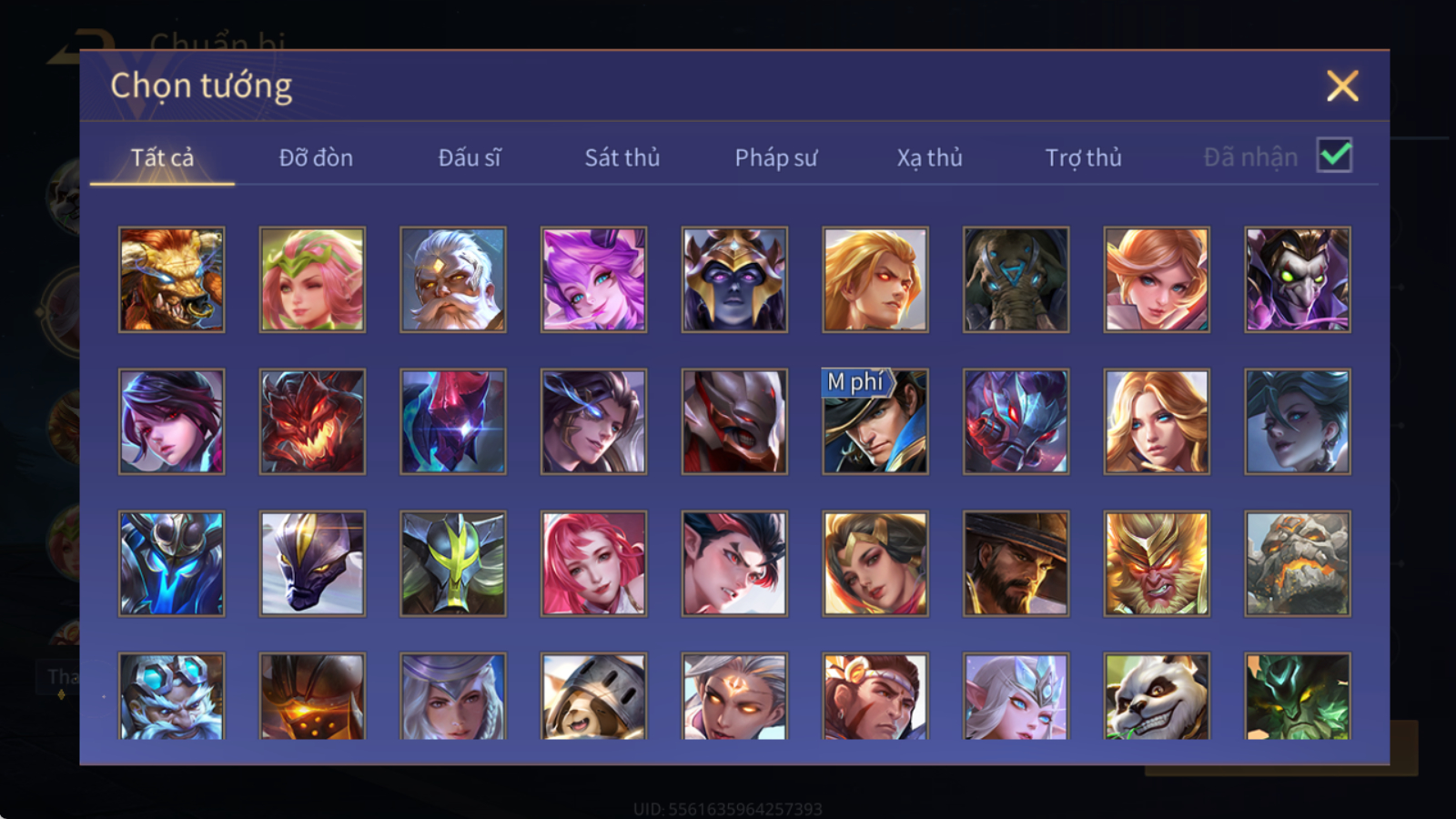Toggle the Đã nhận checkbox
This screenshot has height=819, width=1456.
(x=1334, y=156)
